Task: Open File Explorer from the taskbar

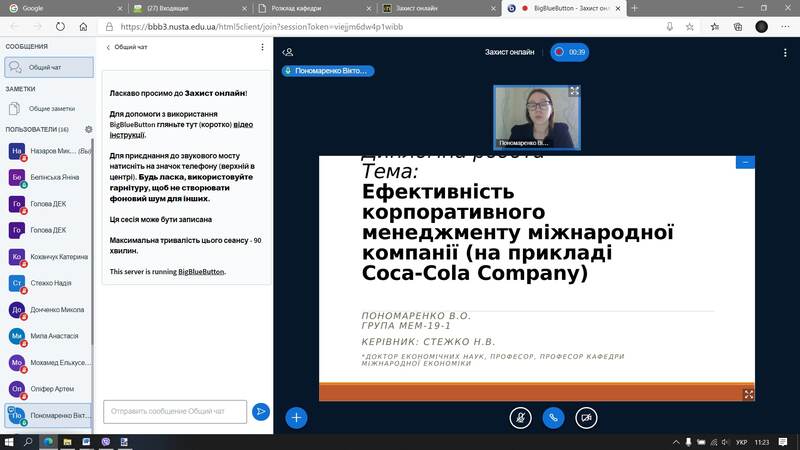Action: (x=67, y=442)
